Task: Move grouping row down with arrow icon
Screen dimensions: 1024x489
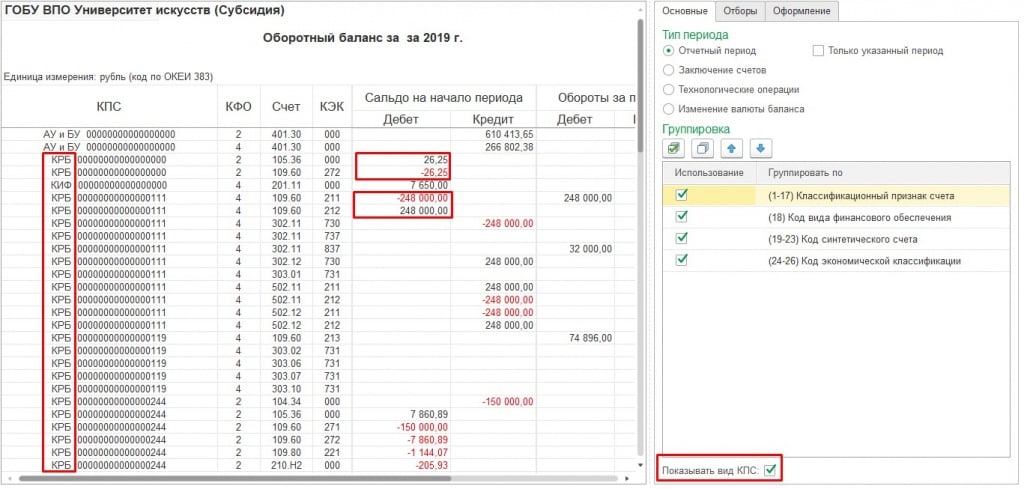Action: pyautogui.click(x=760, y=148)
